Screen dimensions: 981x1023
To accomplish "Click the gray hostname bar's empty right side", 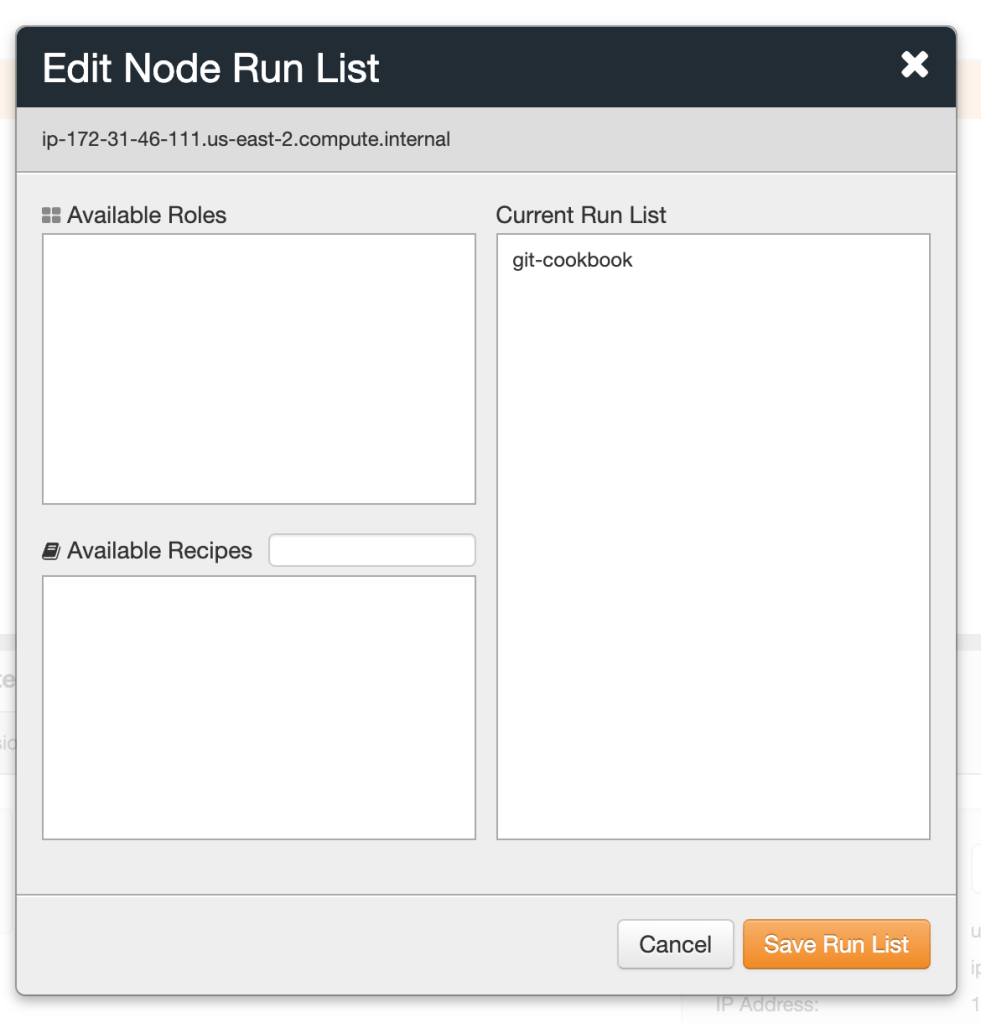I will (700, 140).
